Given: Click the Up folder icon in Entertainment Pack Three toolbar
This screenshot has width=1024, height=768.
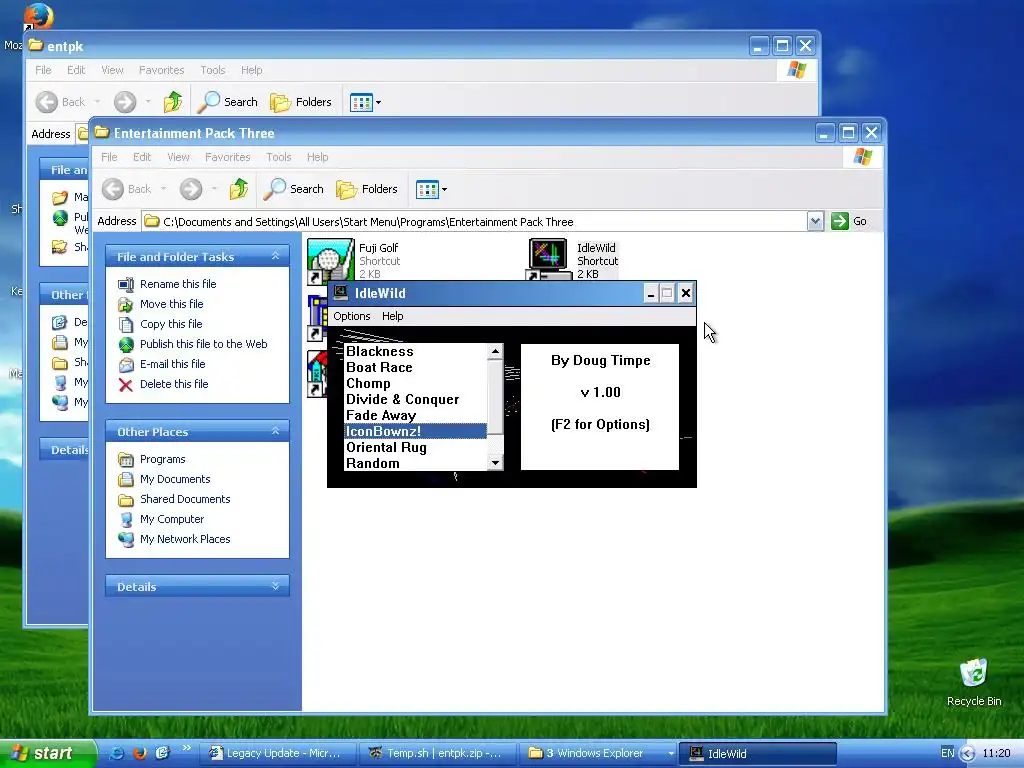Looking at the screenshot, I should tap(239, 189).
